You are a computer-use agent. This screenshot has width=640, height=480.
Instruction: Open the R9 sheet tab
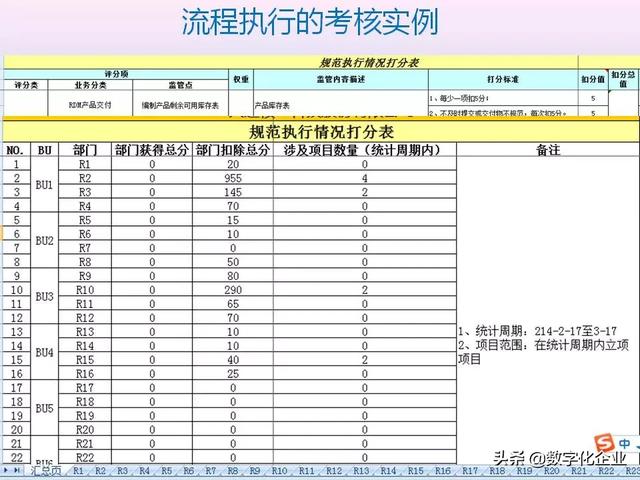click(255, 471)
